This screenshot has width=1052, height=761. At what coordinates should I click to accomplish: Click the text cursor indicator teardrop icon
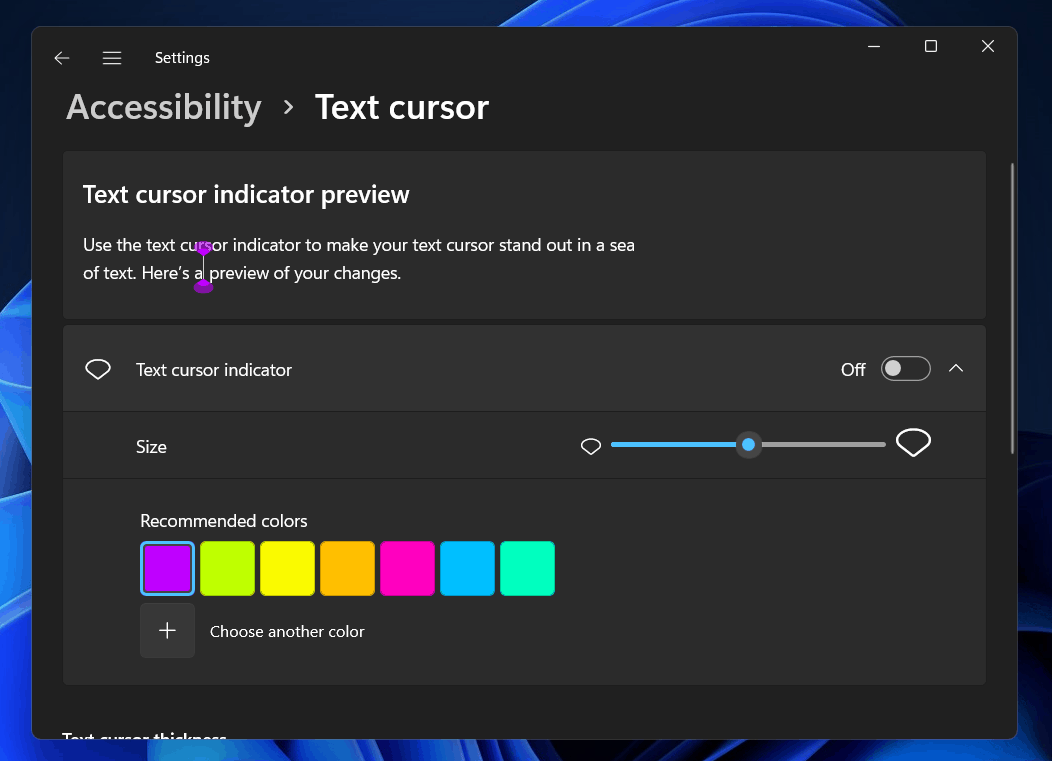(x=97, y=368)
